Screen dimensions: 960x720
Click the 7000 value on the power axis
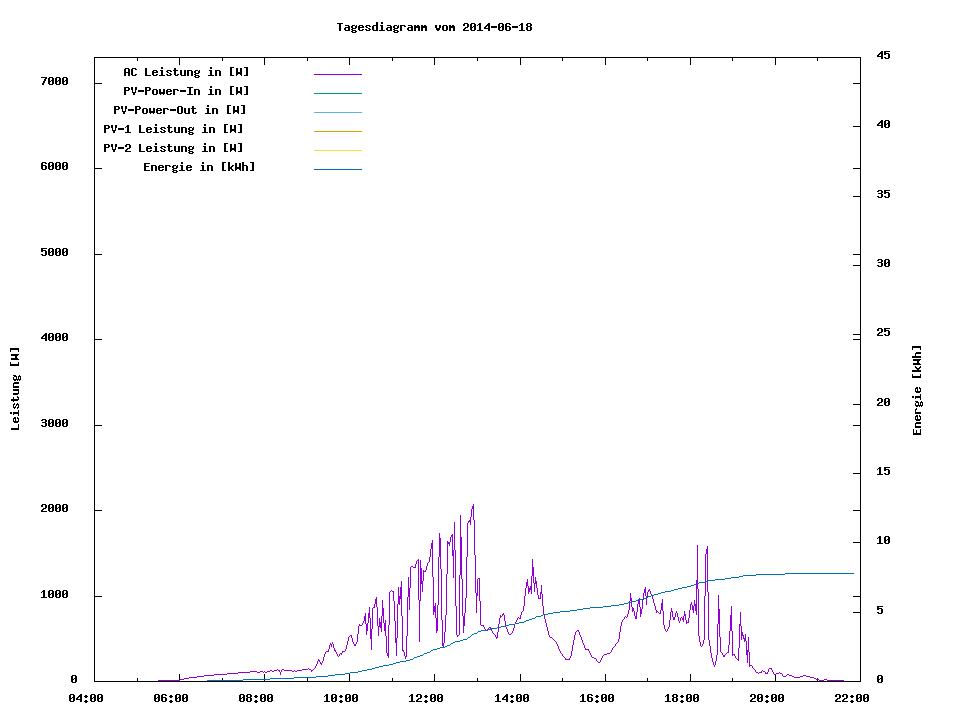[54, 81]
